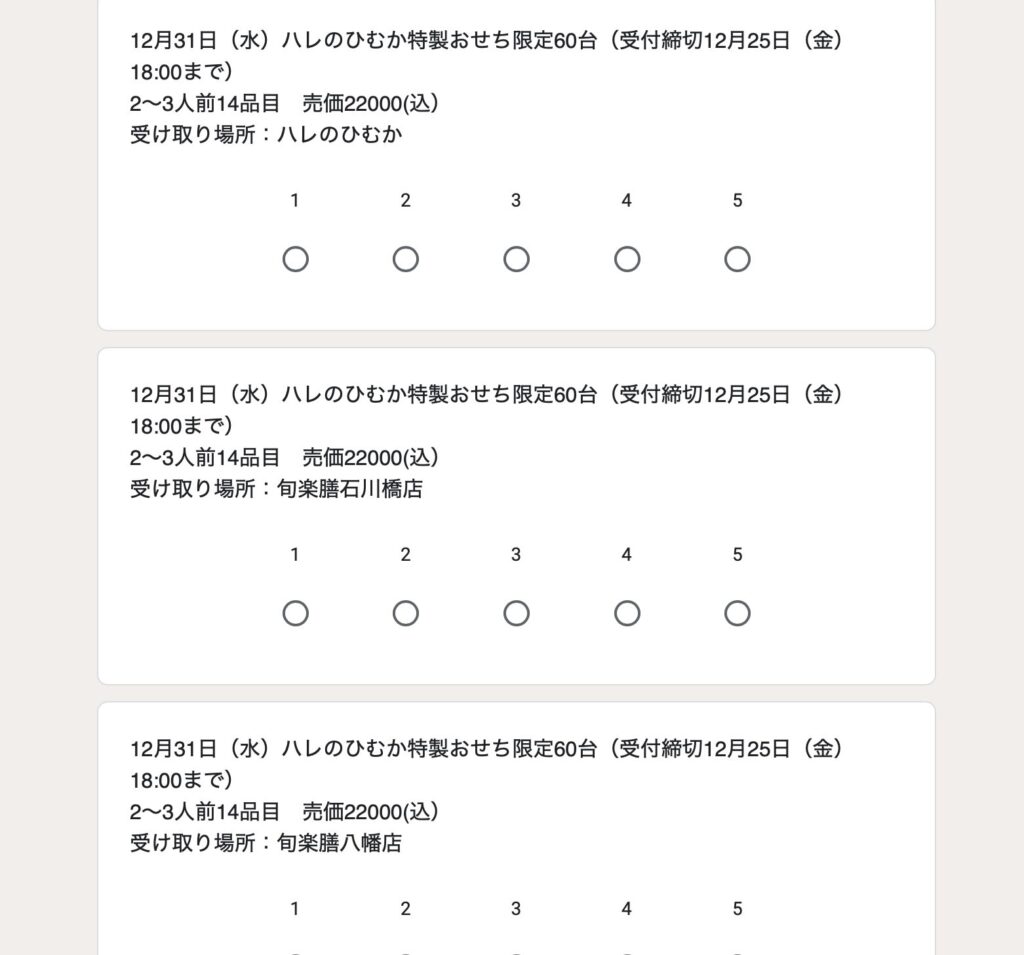Pick radio 3 for 旬楽膳石川橋店 pickup
Image resolution: width=1024 pixels, height=955 pixels.
pos(516,614)
